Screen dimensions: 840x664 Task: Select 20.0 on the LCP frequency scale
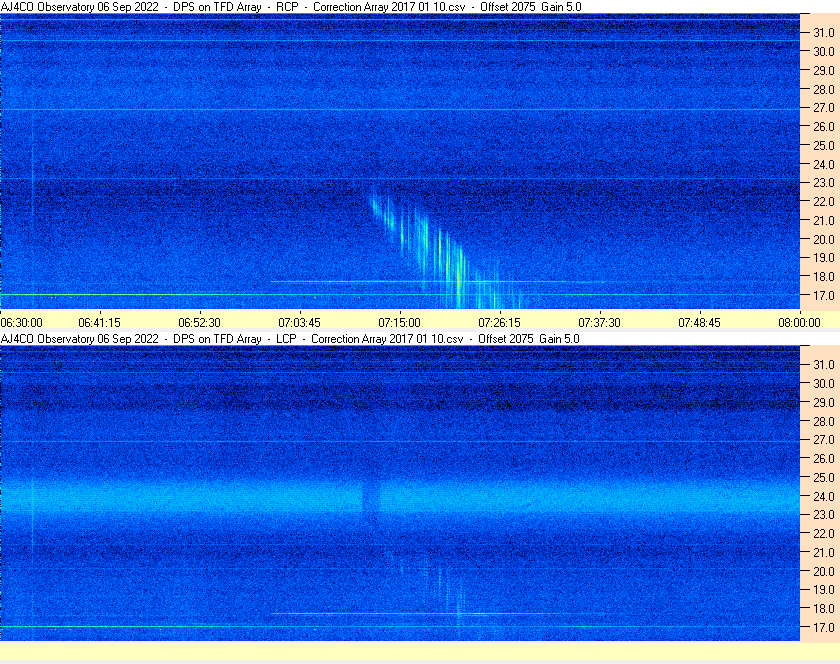click(x=824, y=571)
